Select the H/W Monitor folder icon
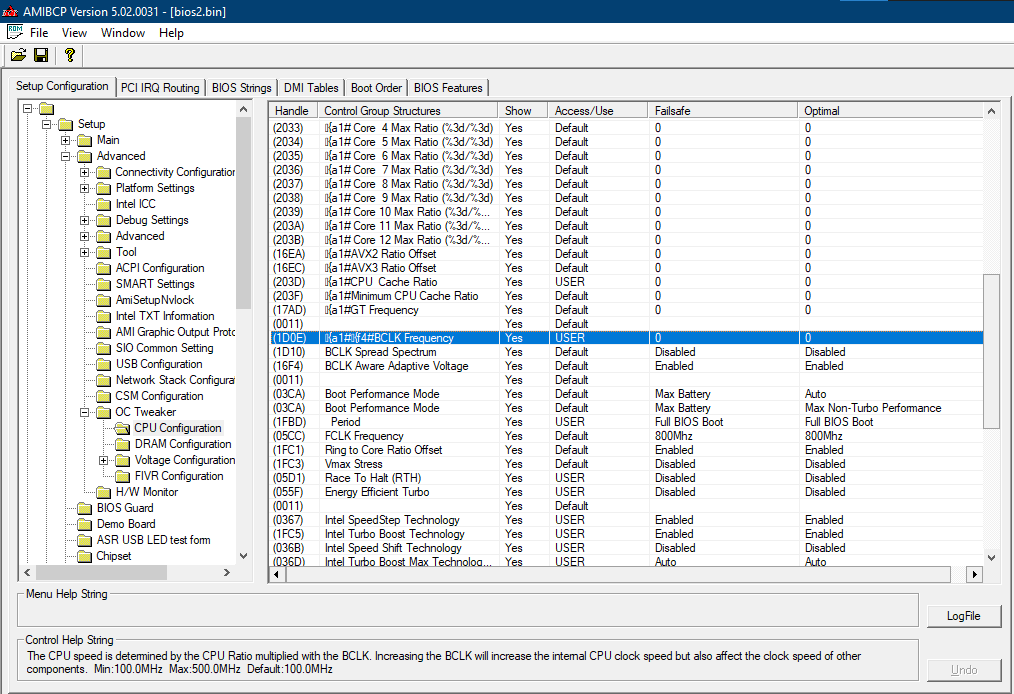 [x=103, y=492]
